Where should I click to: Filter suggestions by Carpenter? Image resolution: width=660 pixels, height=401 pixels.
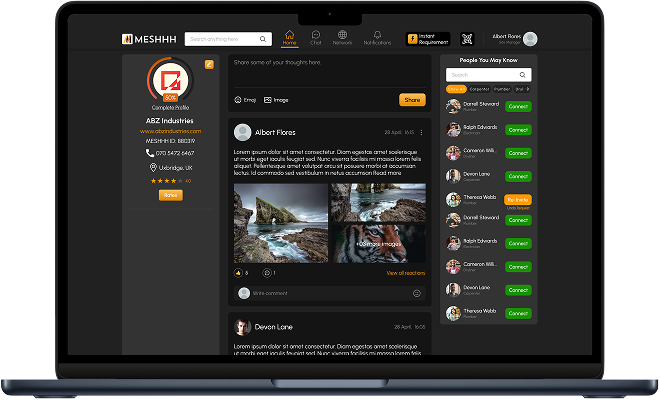pyautogui.click(x=481, y=89)
